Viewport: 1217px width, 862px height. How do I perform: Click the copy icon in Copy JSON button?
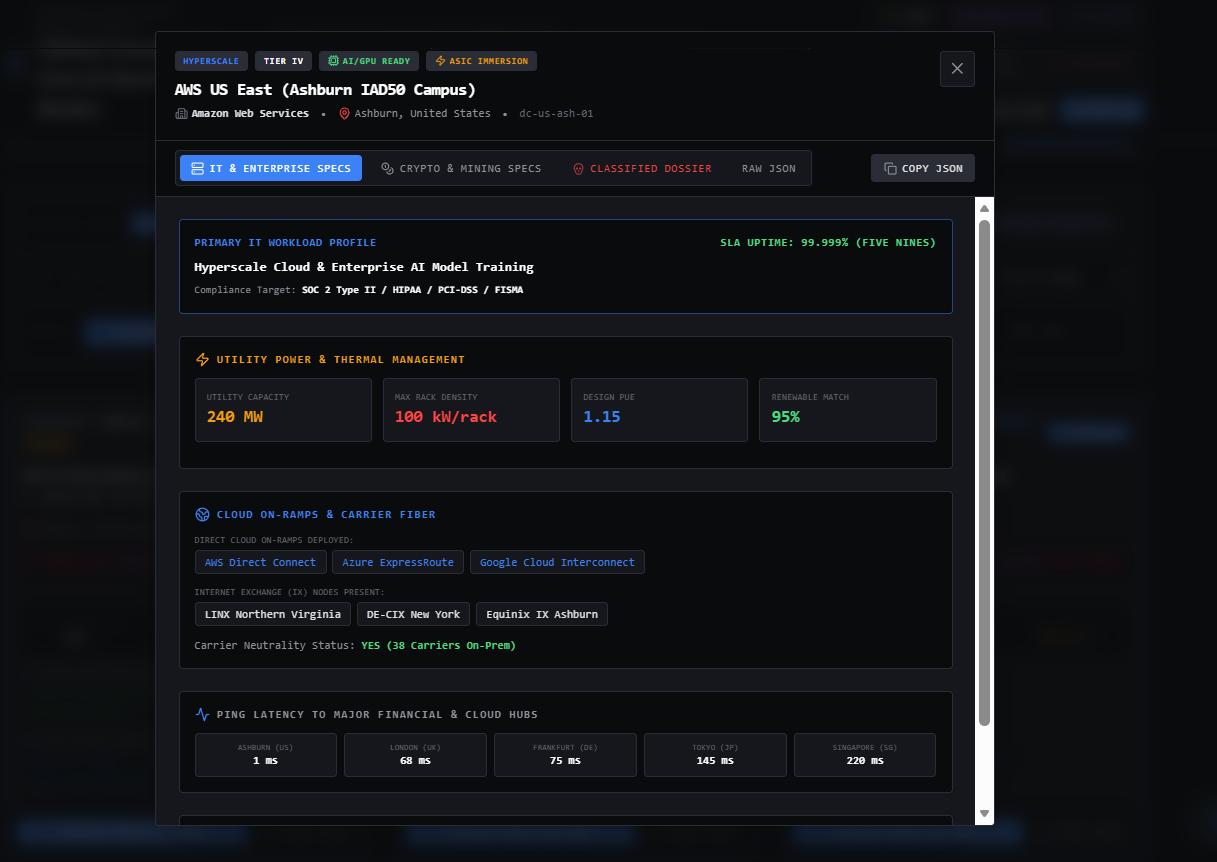(890, 169)
